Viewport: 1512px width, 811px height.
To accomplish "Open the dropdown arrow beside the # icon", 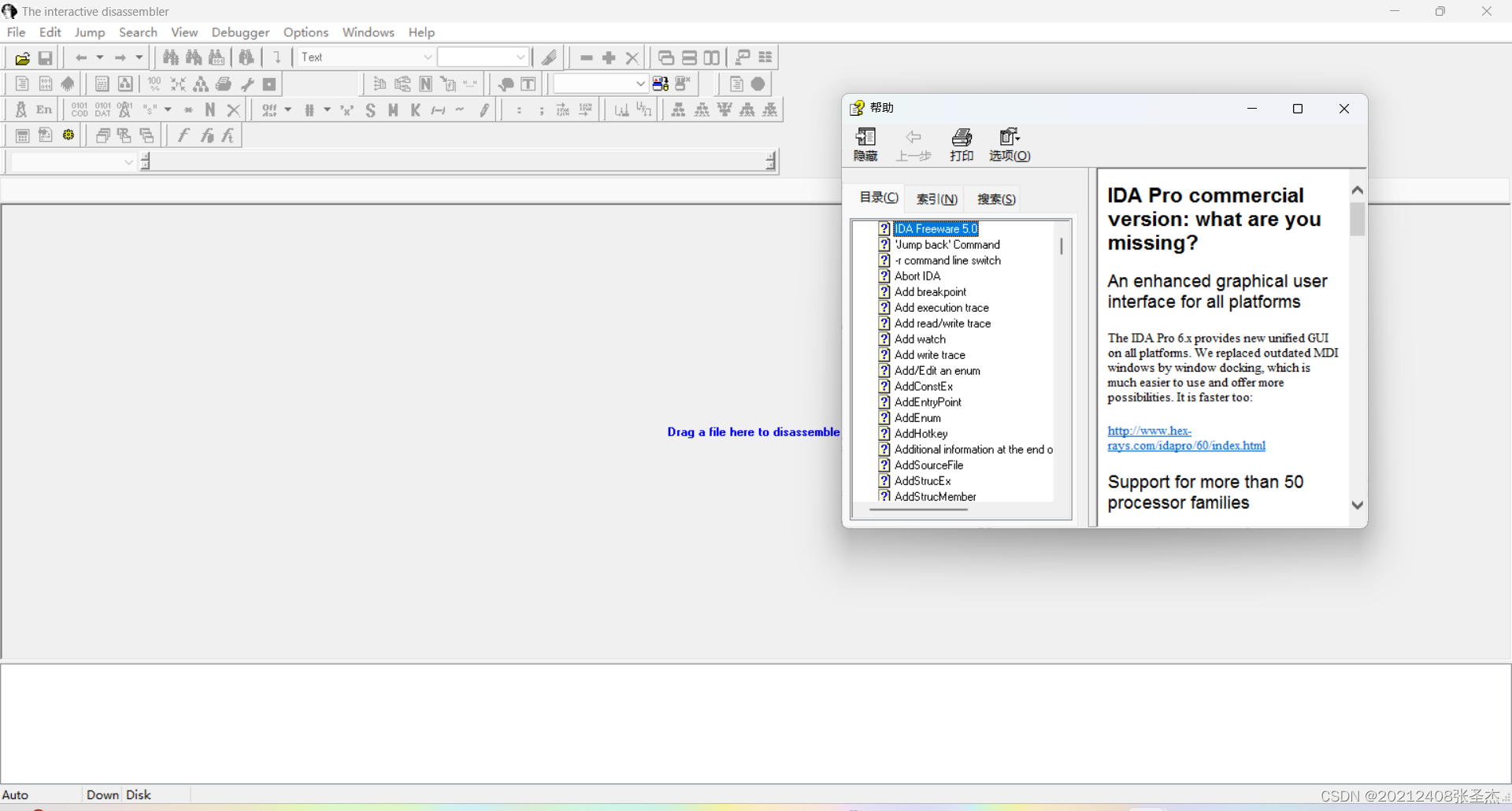I will [328, 109].
